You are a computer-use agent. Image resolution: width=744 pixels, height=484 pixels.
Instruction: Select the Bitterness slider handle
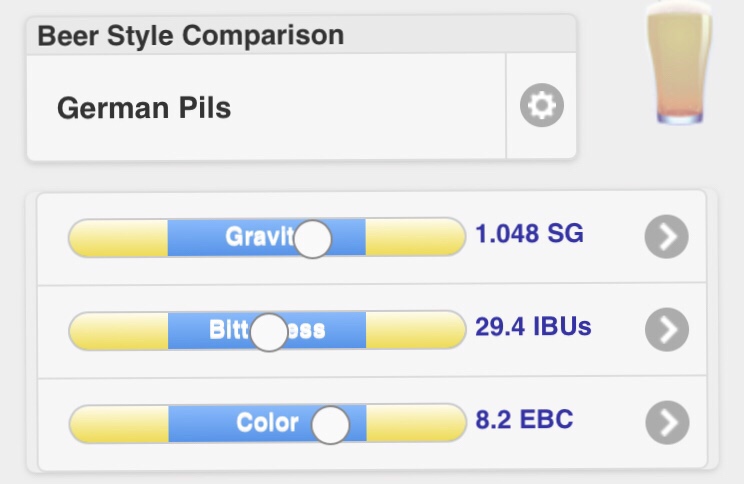coord(268,332)
